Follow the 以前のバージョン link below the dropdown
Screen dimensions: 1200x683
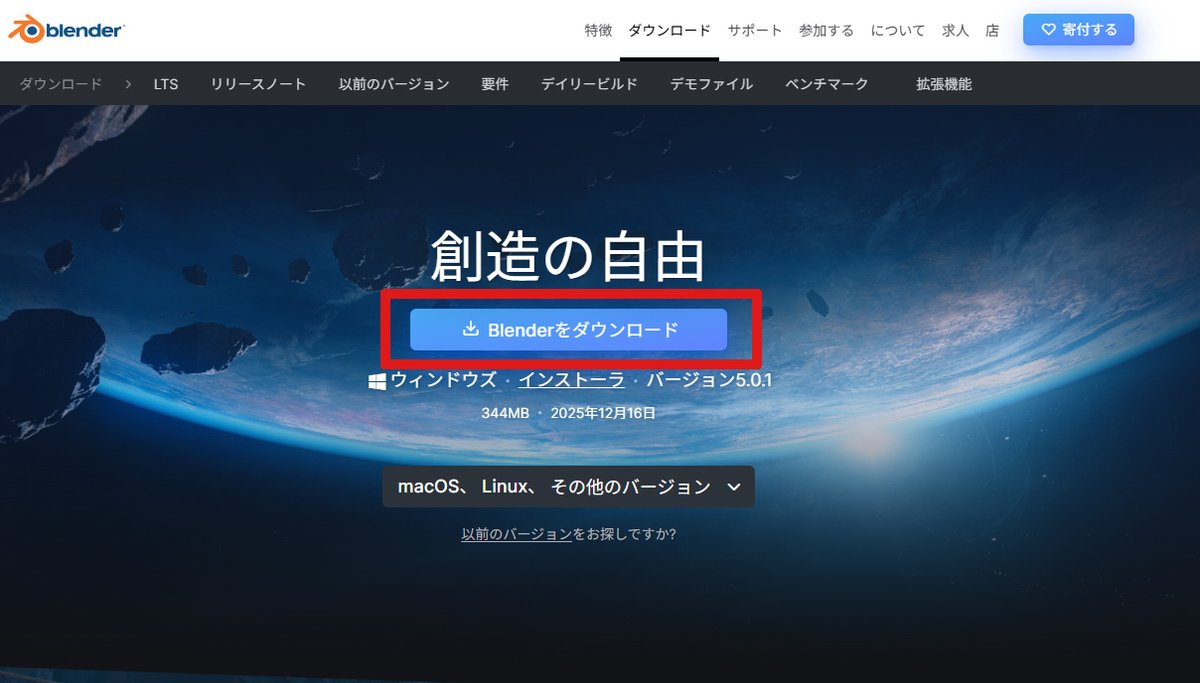(516, 534)
